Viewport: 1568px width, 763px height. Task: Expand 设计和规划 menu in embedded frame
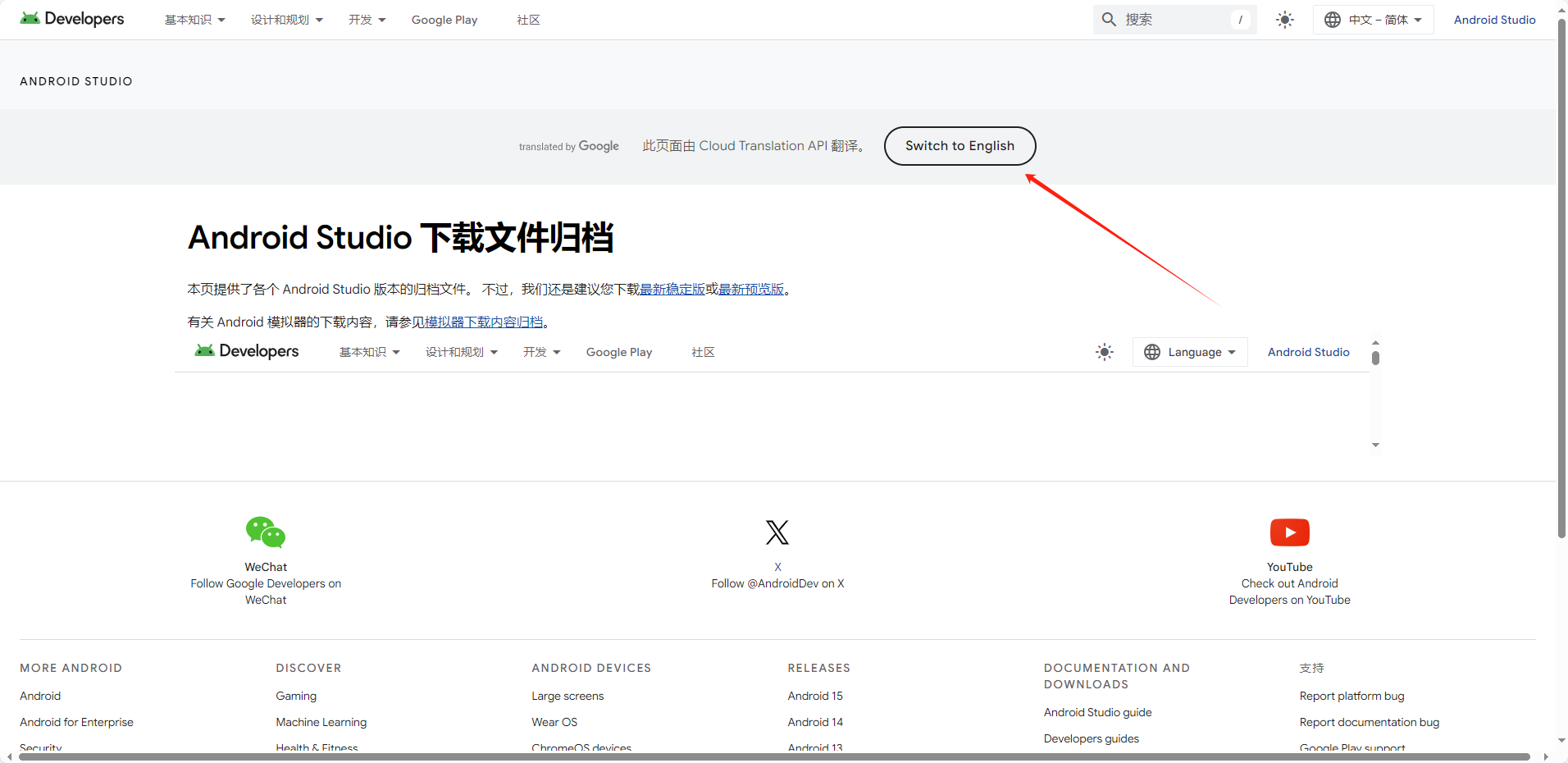tap(462, 352)
